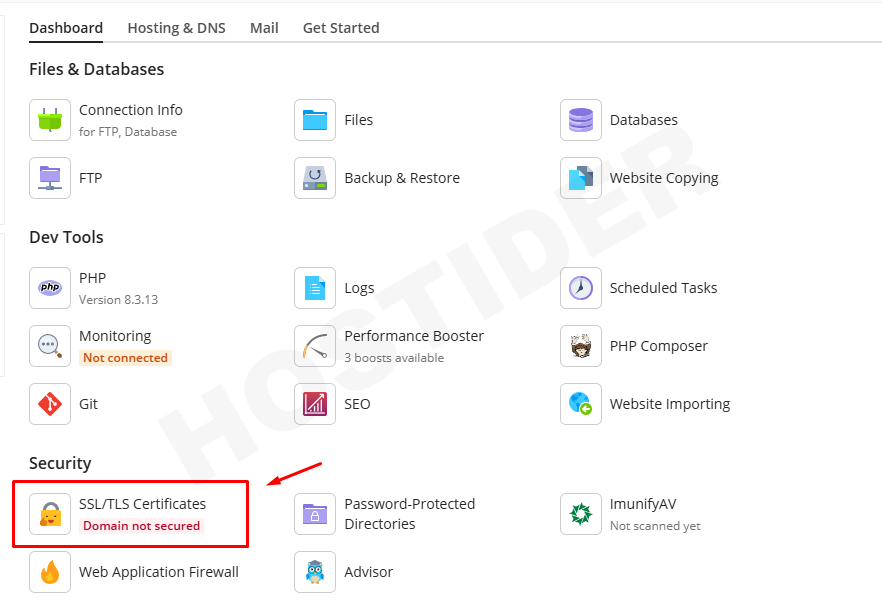Screen dimensions: 882x604
Task: Click the Scheduled Tasks clock icon
Action: click(581, 288)
